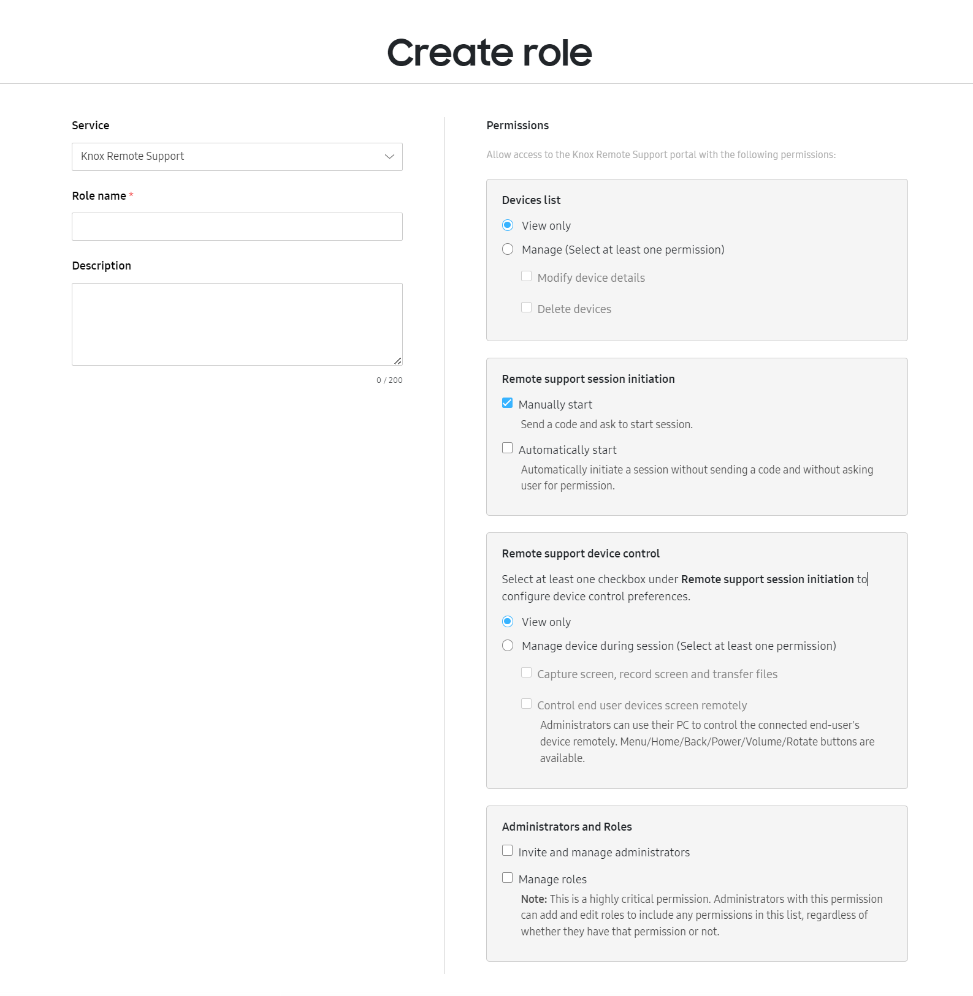973x996 pixels.
Task: Check Modify device details checkbox
Action: (527, 277)
